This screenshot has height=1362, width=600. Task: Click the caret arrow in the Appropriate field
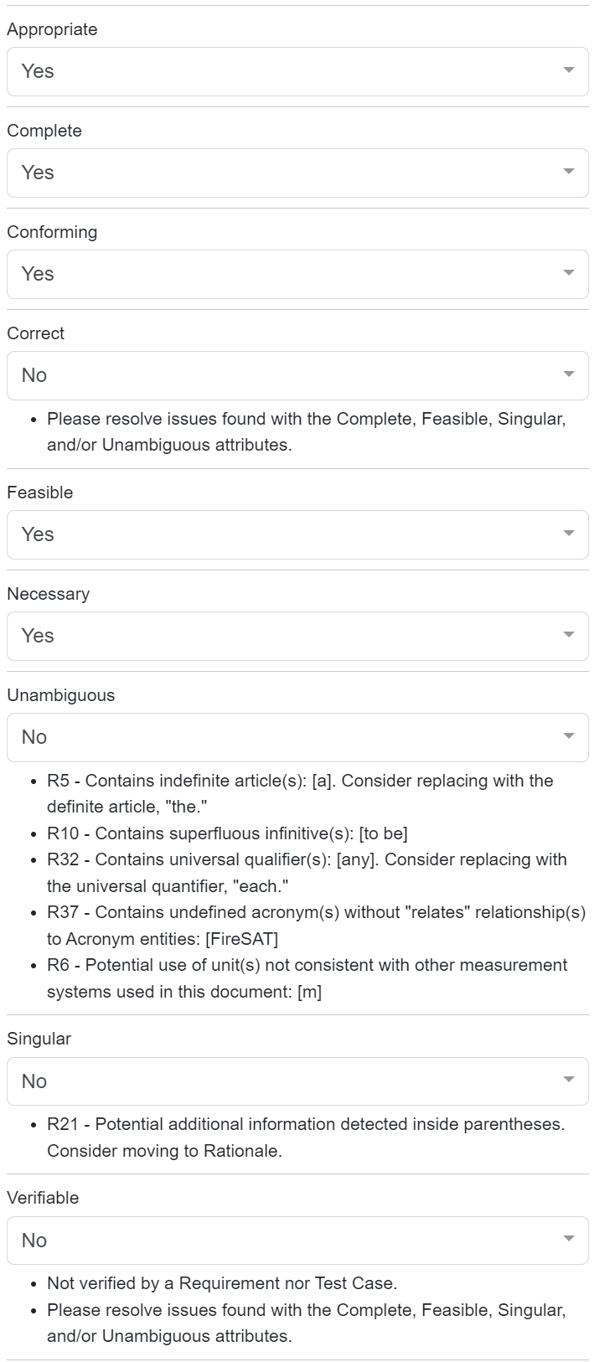pos(569,71)
